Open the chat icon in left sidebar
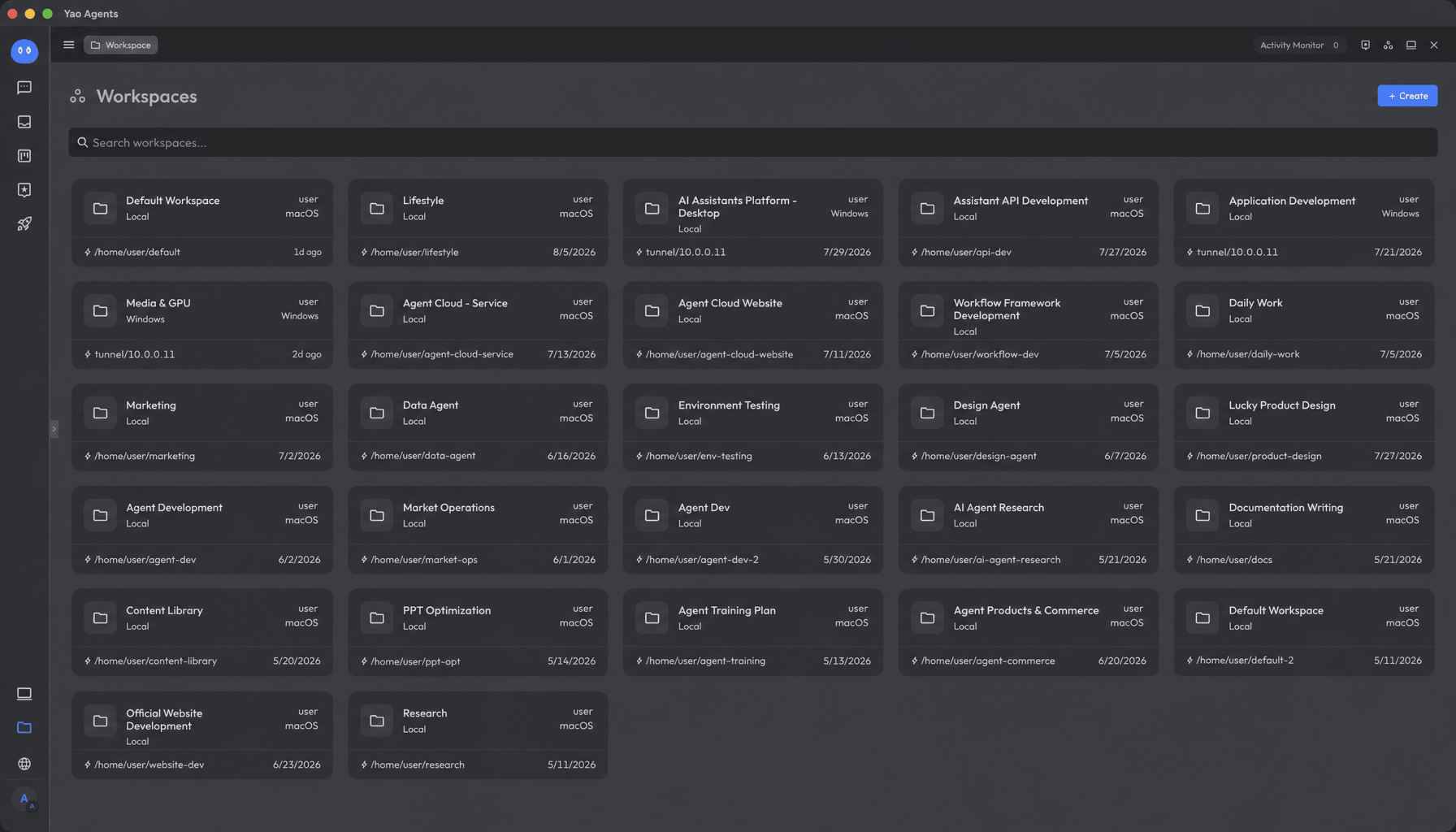Screen dimensions: 1456x832 pos(24,88)
